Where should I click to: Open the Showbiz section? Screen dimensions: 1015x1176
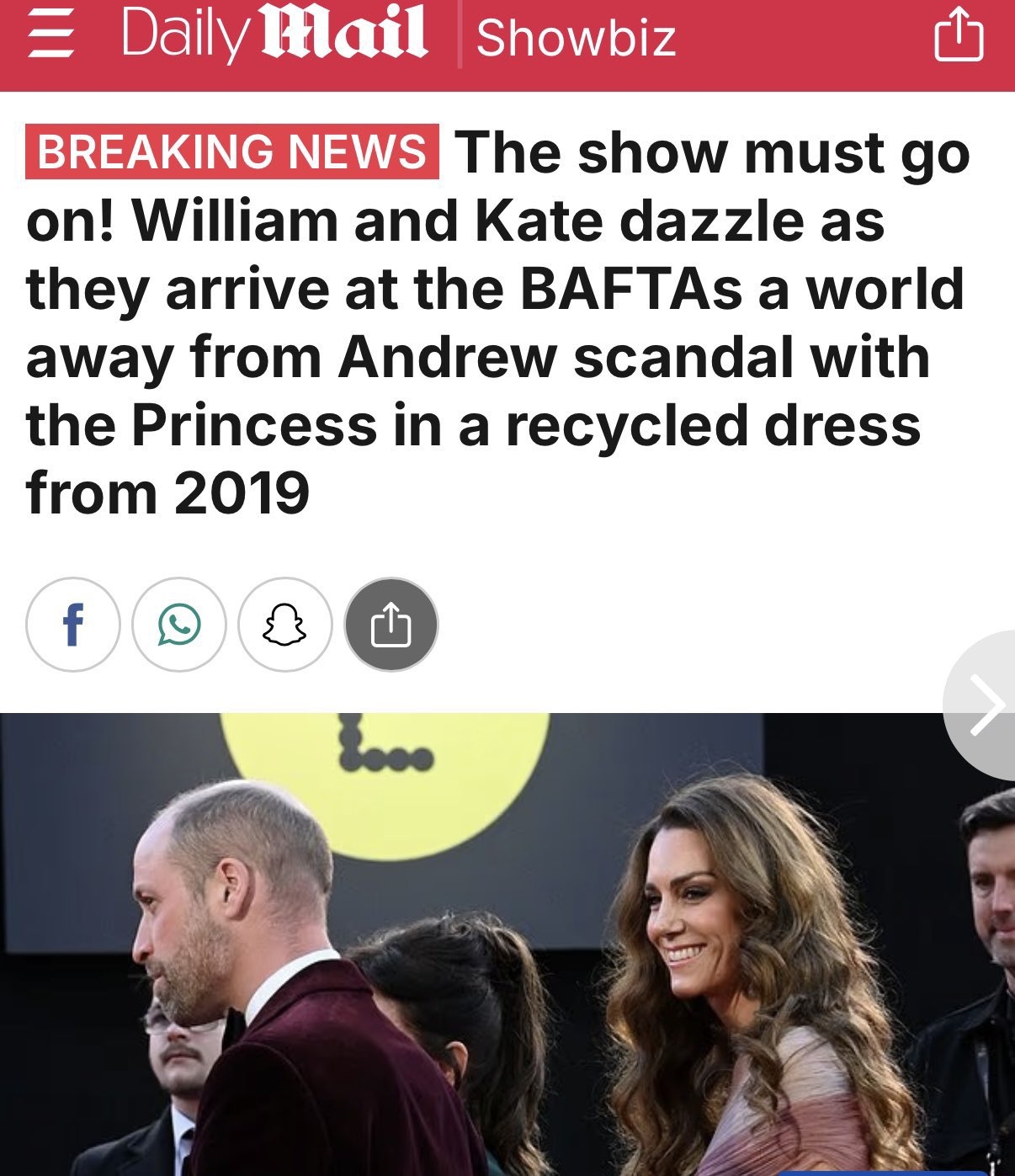pos(577,39)
